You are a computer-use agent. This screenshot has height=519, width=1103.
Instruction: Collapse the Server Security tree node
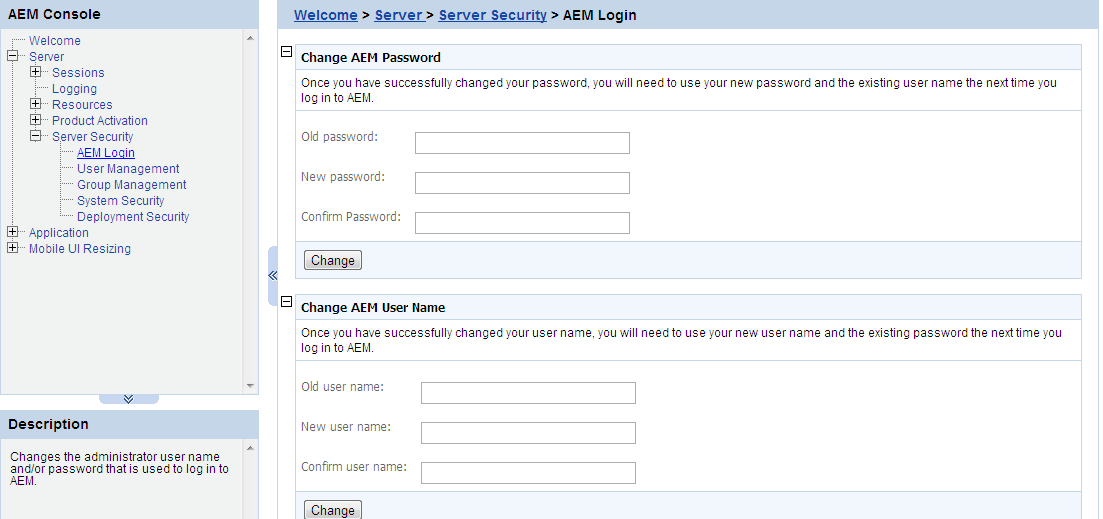35,136
